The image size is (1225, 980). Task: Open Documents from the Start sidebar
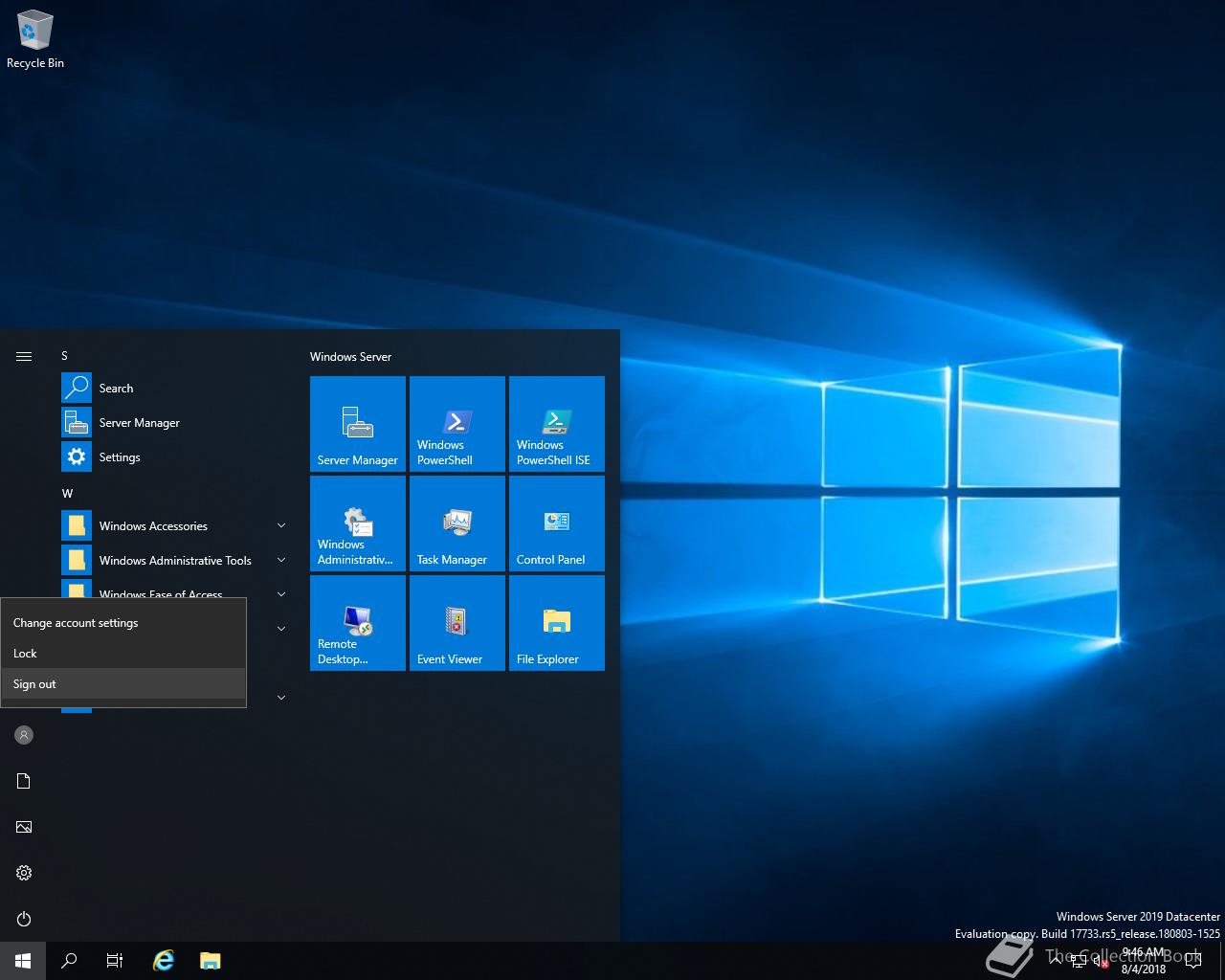point(24,781)
